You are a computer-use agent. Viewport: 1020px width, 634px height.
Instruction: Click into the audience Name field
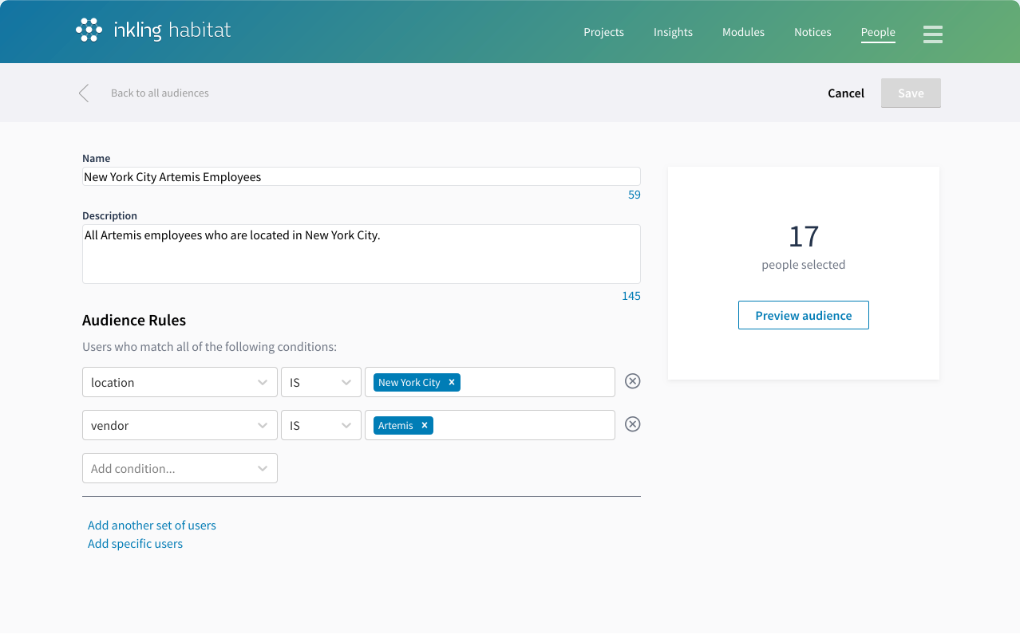[360, 177]
